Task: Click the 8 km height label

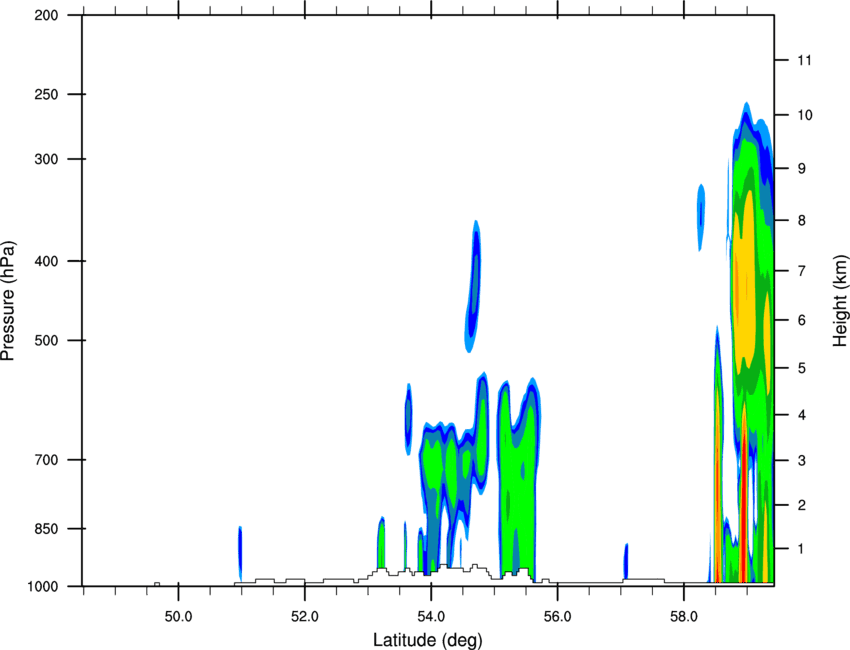Action: [801, 221]
